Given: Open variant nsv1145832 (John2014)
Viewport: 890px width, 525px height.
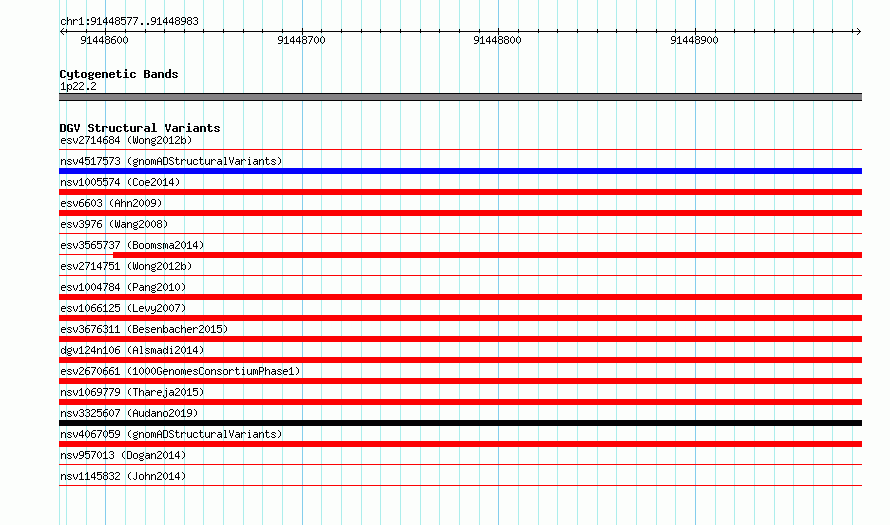Looking at the screenshot, I should coord(123,476).
